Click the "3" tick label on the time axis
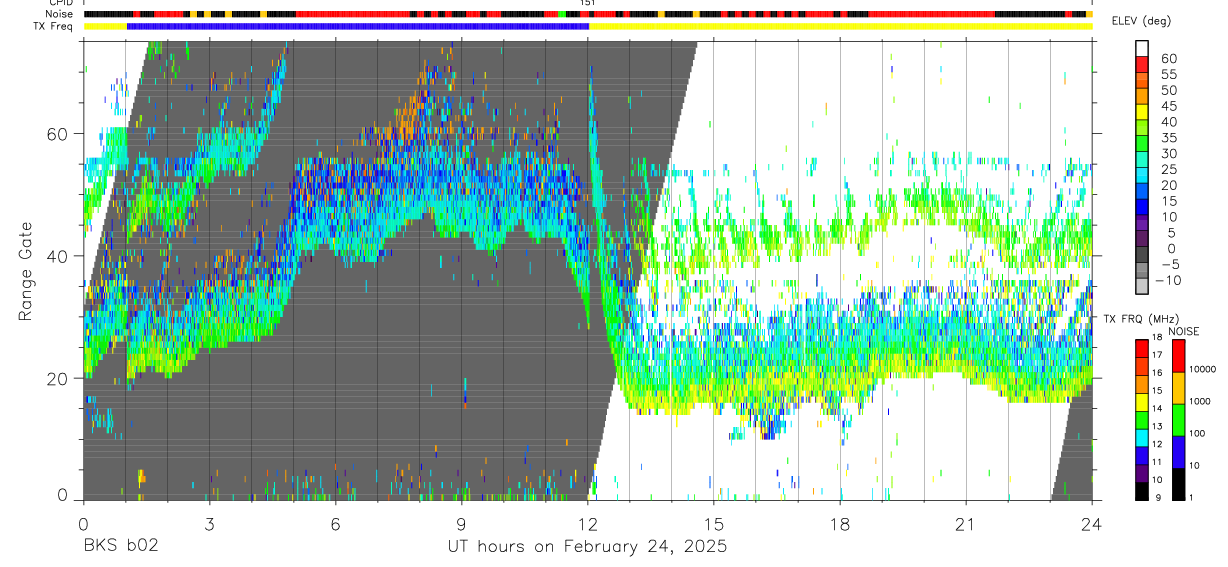1228x567 pixels. point(209,523)
